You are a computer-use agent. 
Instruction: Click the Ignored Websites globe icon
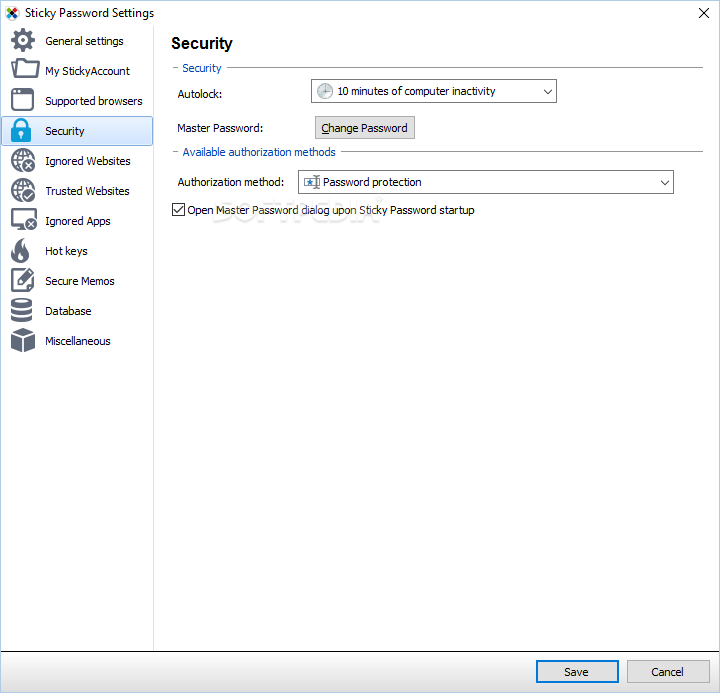pyautogui.click(x=23, y=160)
